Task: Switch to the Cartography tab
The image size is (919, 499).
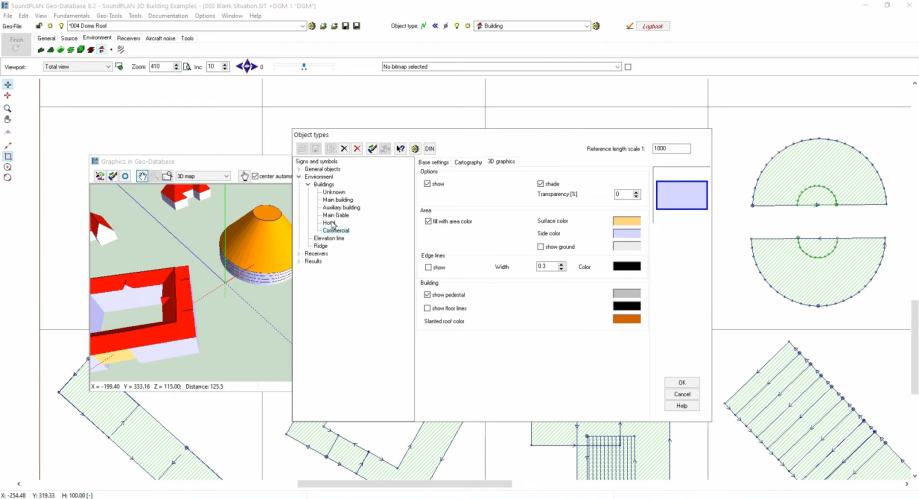Action: point(468,161)
